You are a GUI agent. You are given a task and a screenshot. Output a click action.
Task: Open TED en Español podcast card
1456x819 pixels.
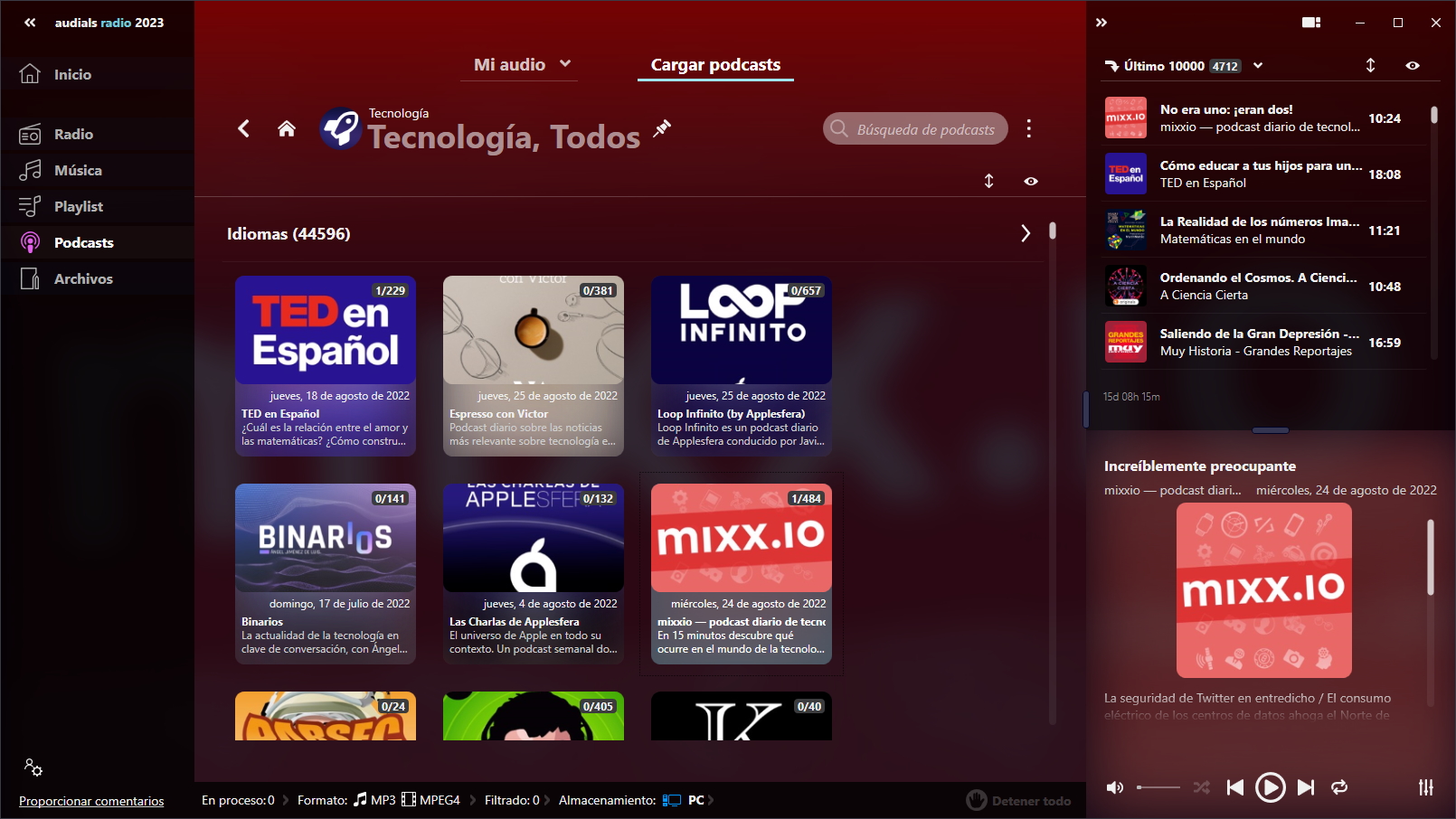326,366
